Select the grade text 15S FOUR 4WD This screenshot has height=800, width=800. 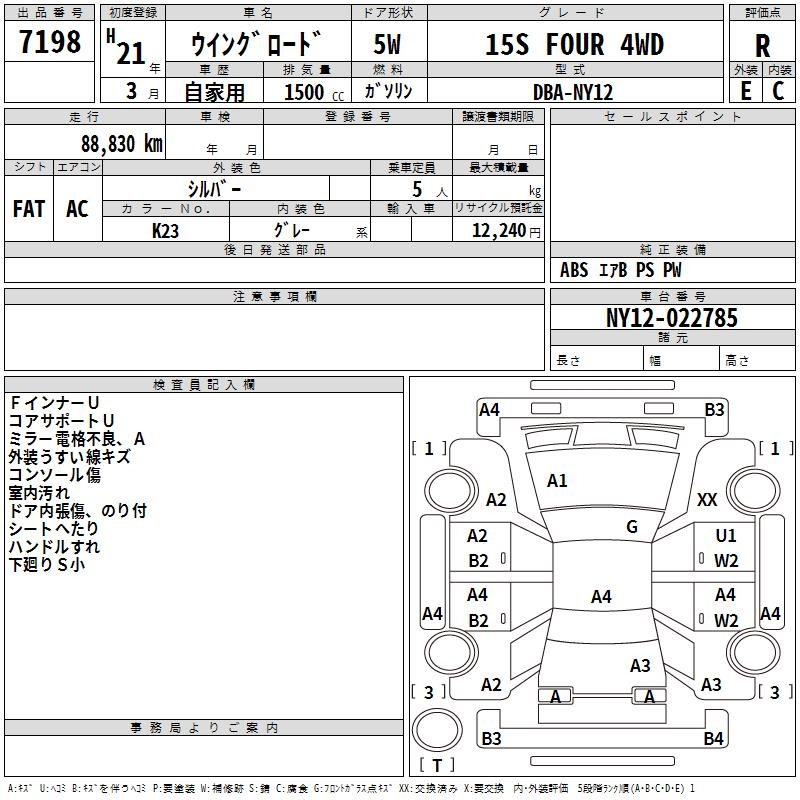[x=574, y=45]
